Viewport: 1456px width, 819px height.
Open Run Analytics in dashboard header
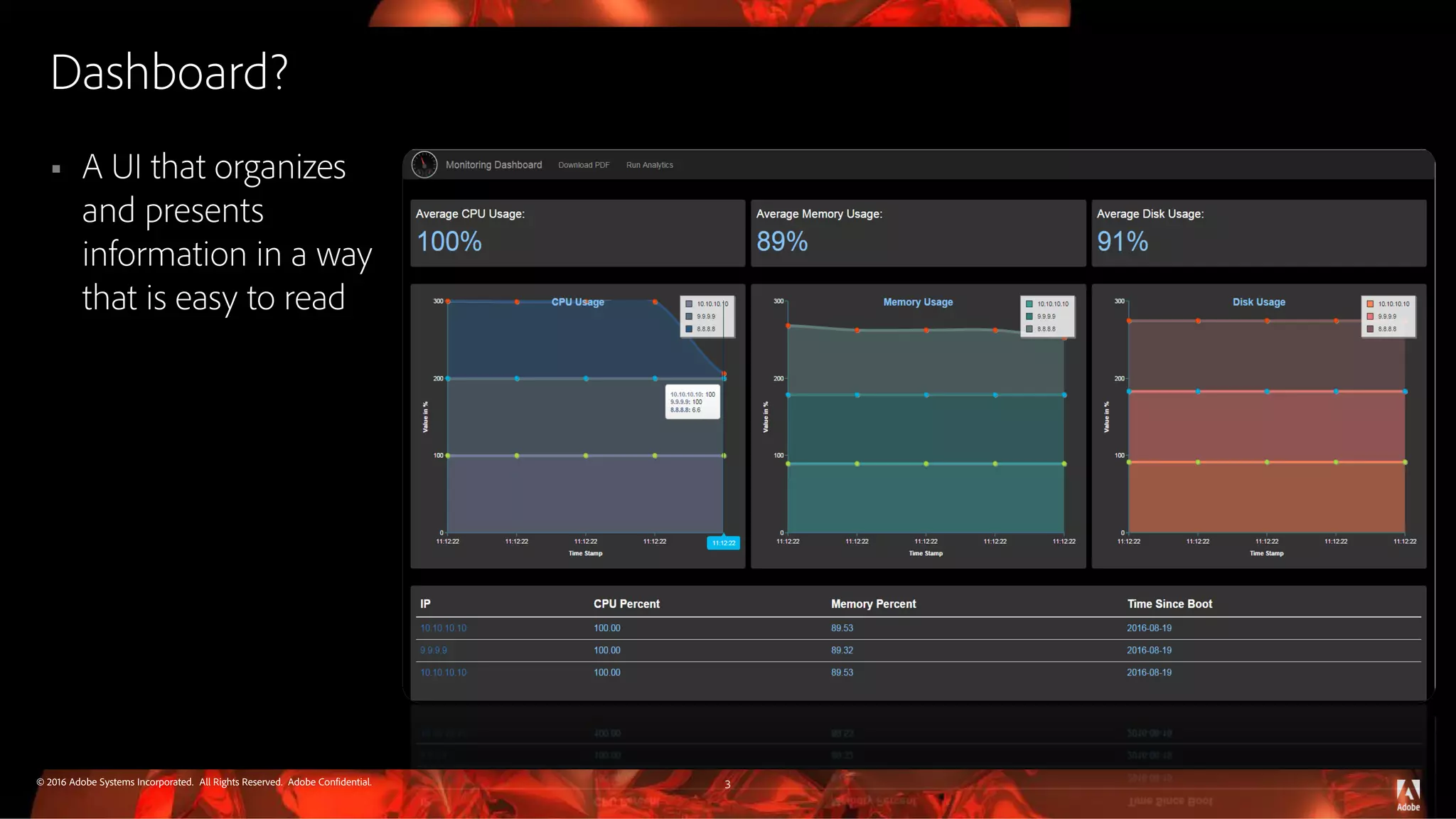(649, 165)
